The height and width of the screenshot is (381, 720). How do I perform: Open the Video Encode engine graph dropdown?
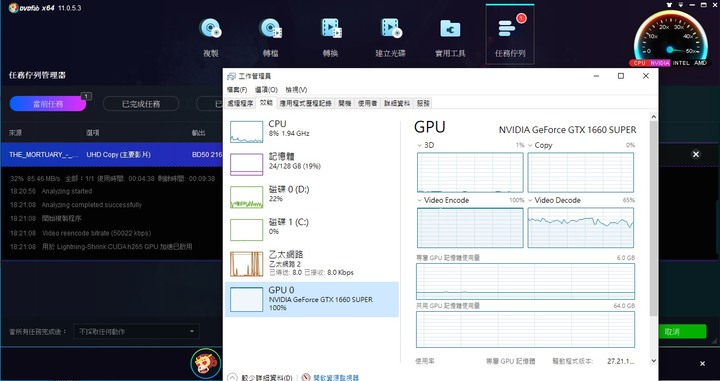pyautogui.click(x=420, y=201)
